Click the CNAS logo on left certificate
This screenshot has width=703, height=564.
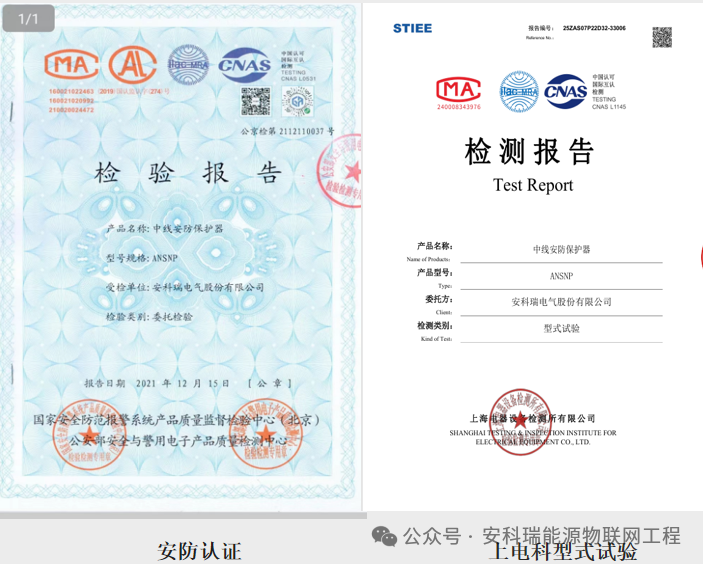pyautogui.click(x=245, y=66)
